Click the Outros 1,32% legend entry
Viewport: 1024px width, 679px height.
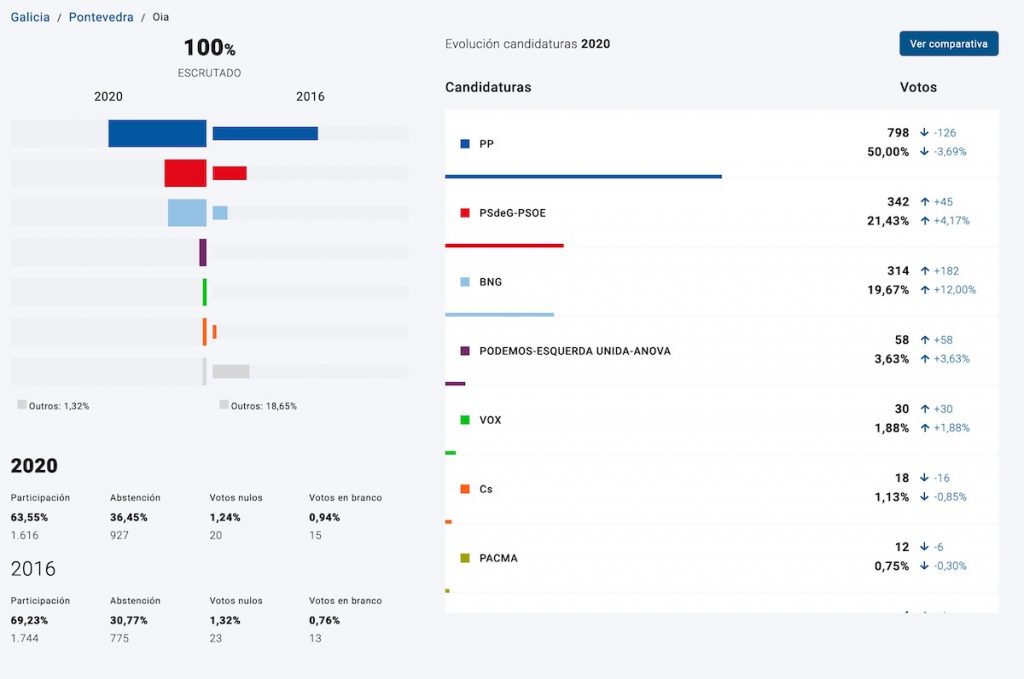53,406
